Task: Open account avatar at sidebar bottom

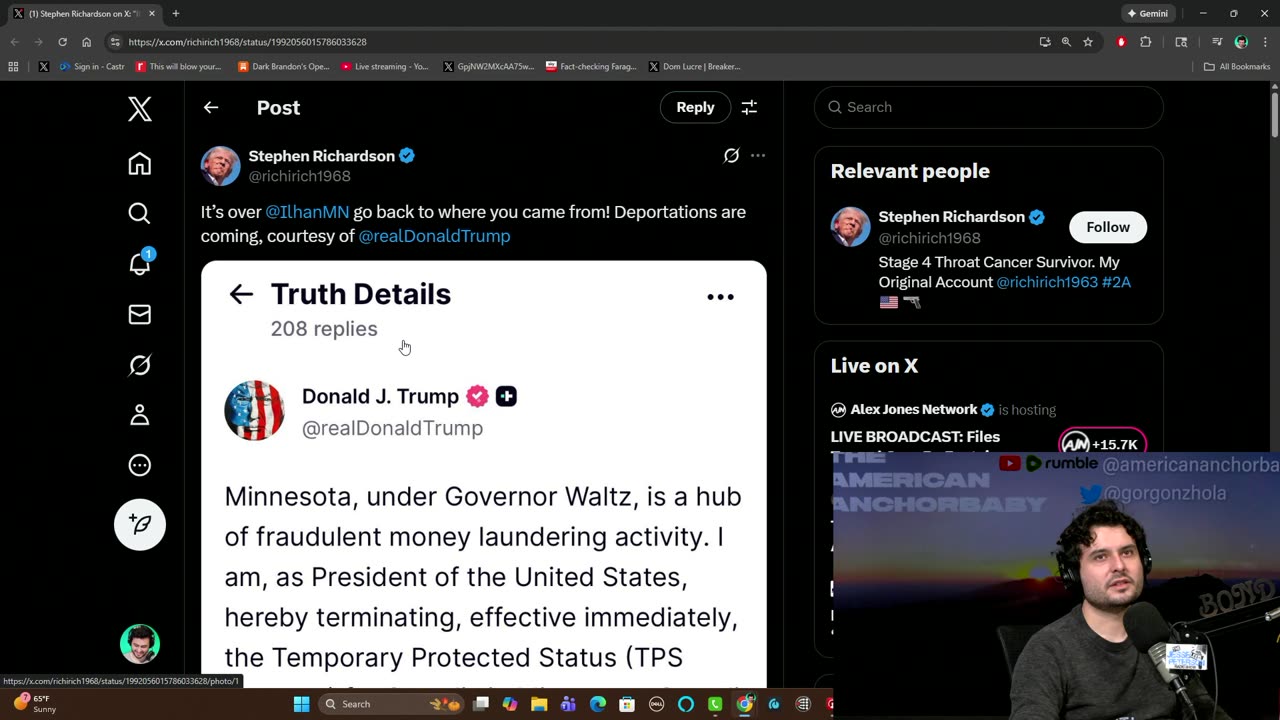Action: pyautogui.click(x=140, y=644)
